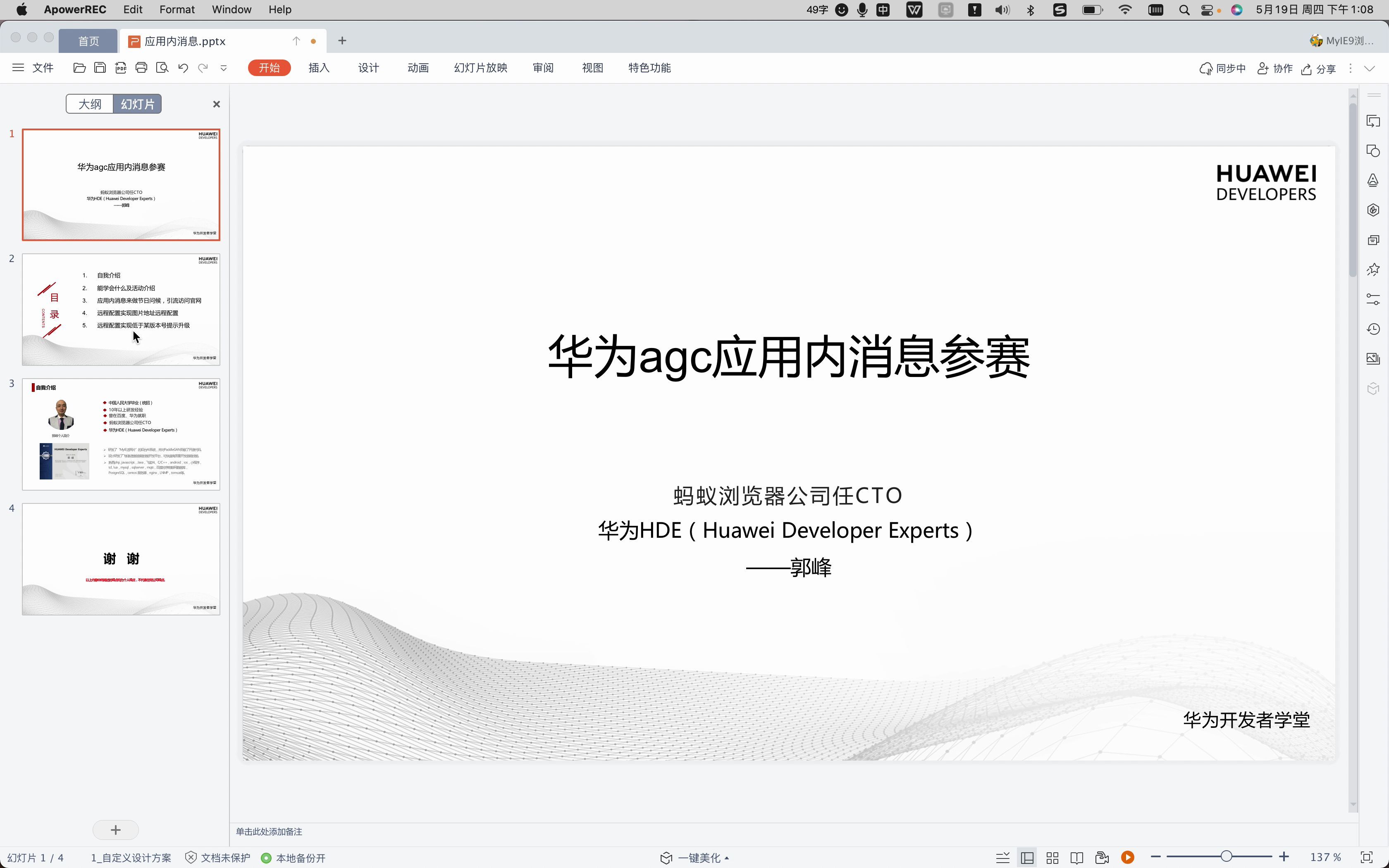The height and width of the screenshot is (868, 1389).
Task: Select slide 1 thumbnail
Action: [x=121, y=185]
